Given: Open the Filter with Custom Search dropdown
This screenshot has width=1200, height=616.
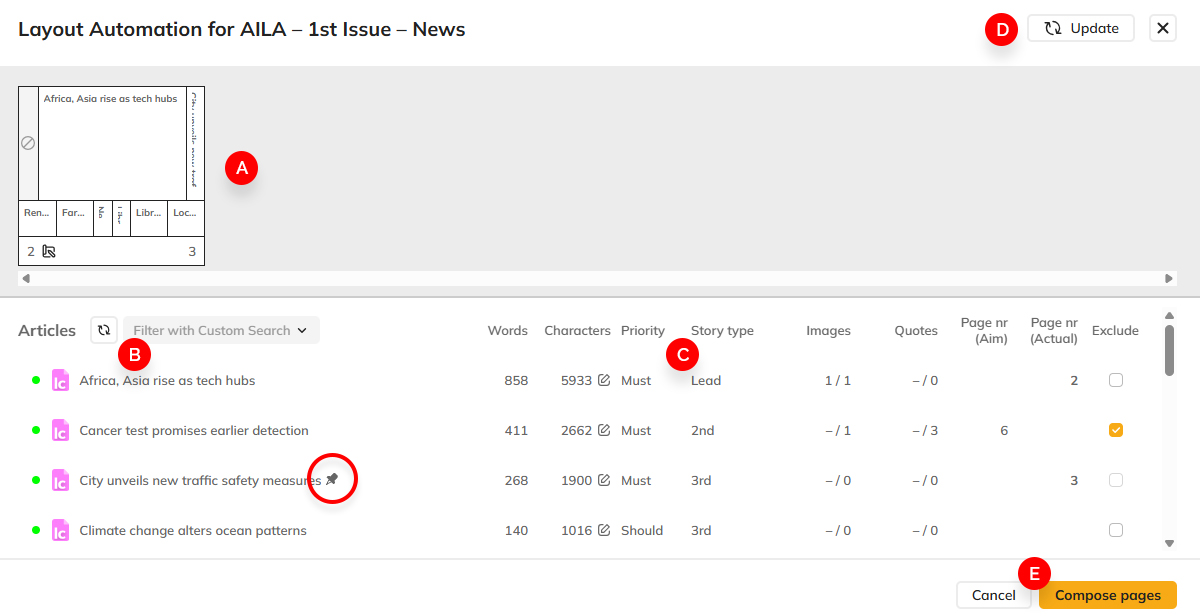Looking at the screenshot, I should pos(221,330).
